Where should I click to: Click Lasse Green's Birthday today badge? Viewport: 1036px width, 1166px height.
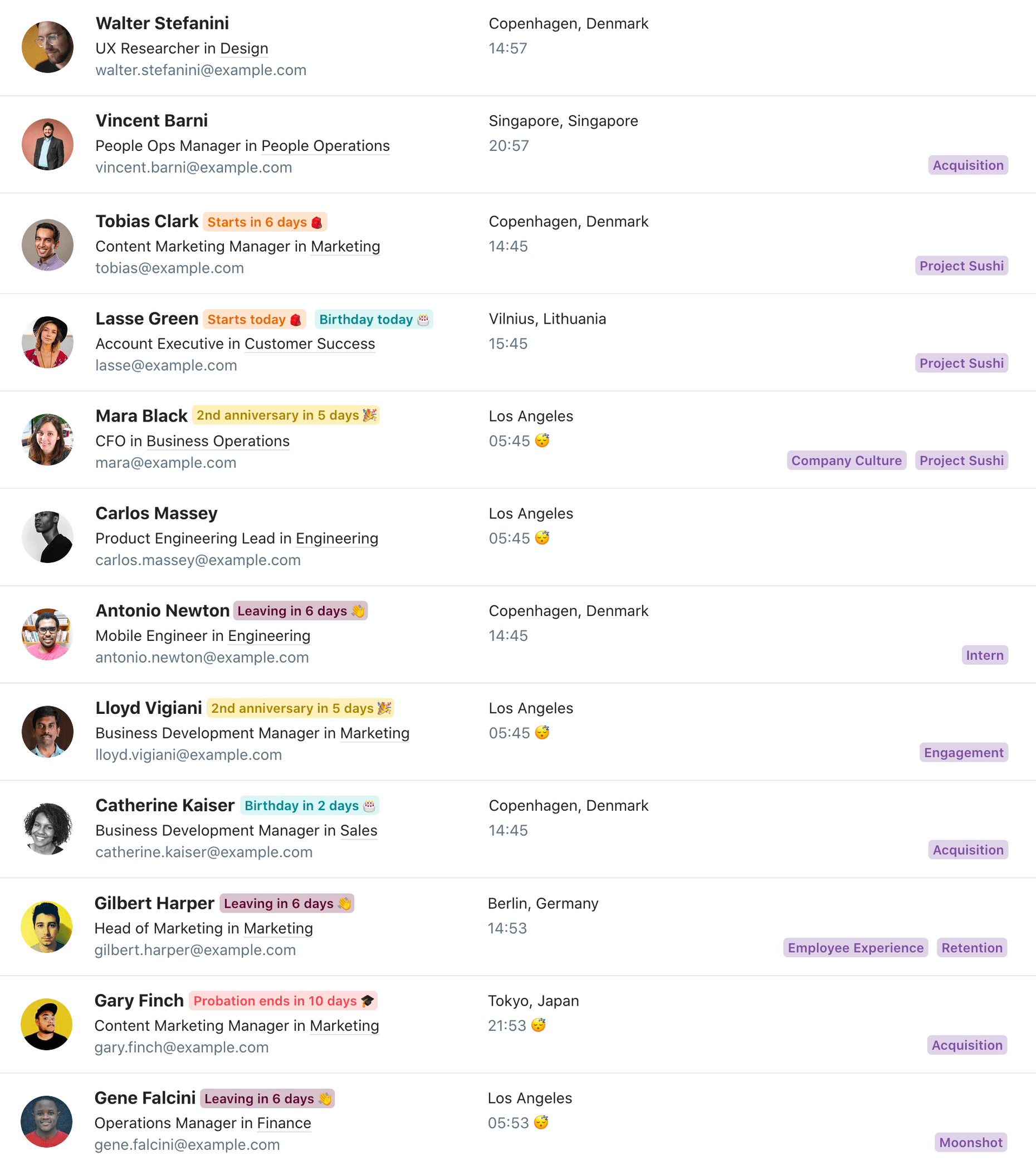(x=374, y=320)
